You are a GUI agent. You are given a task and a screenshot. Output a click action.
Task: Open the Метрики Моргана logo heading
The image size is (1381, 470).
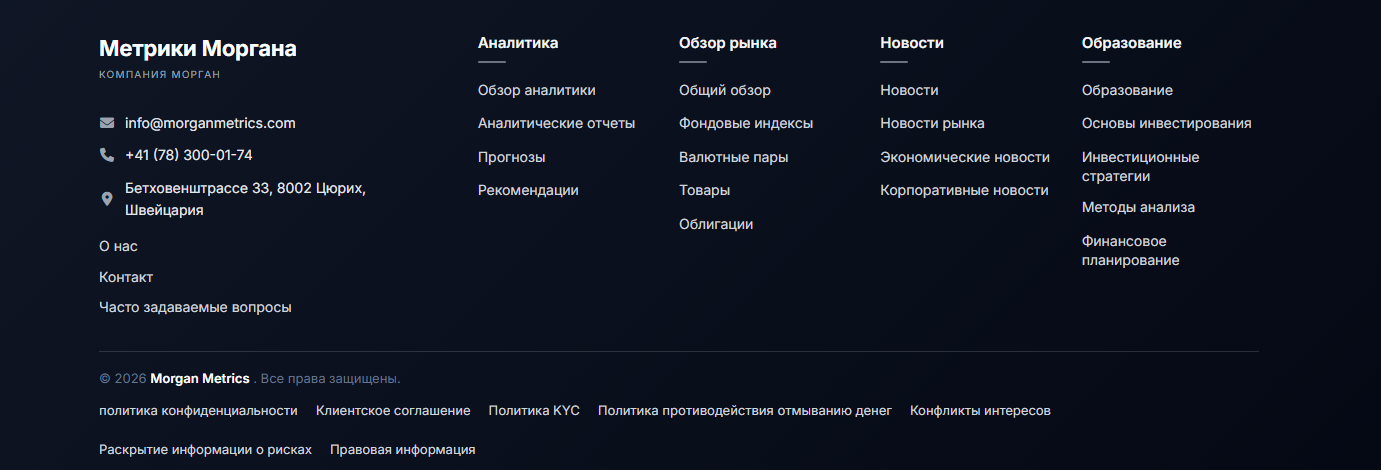(198, 49)
